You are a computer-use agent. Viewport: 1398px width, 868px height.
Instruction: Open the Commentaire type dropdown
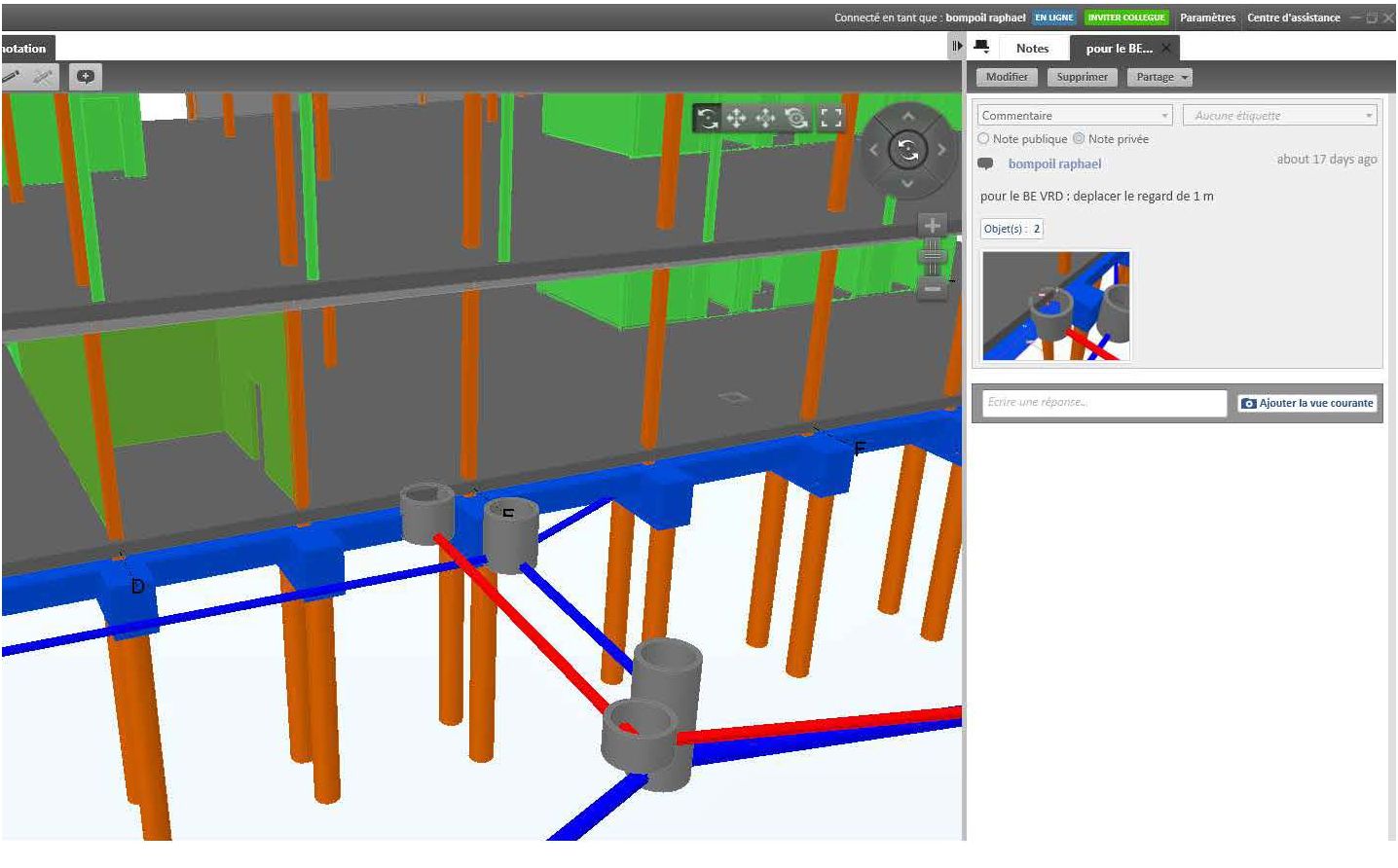1075,116
